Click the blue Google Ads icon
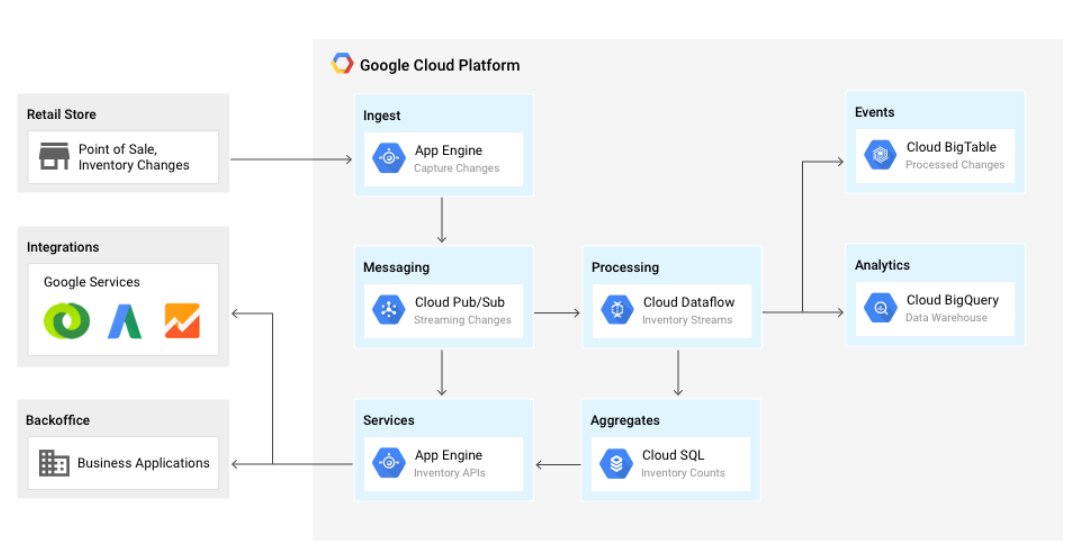Viewport: 1072px width, 546px height. coord(125,321)
